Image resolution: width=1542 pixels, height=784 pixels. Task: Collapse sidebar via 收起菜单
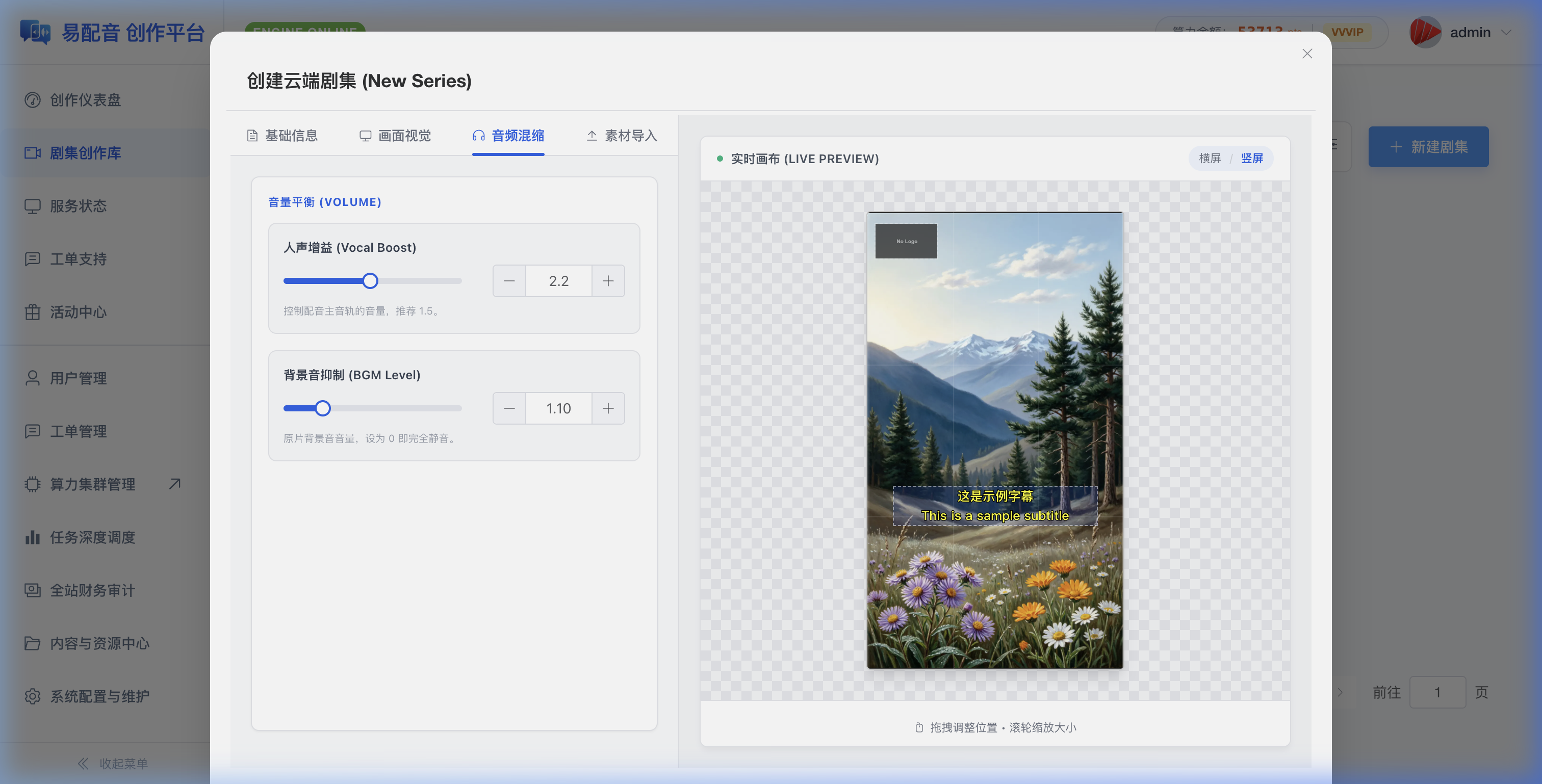click(113, 763)
